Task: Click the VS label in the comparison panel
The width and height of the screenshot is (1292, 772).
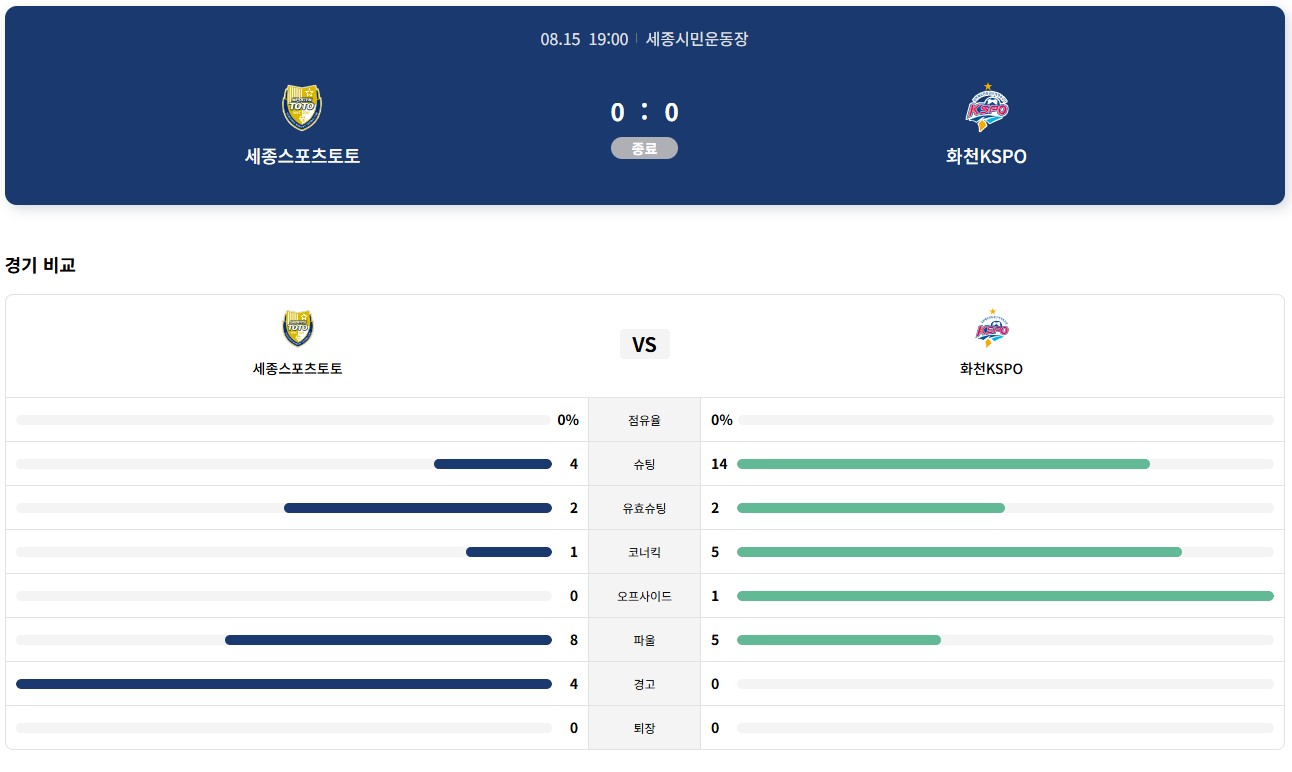Action: click(x=644, y=344)
